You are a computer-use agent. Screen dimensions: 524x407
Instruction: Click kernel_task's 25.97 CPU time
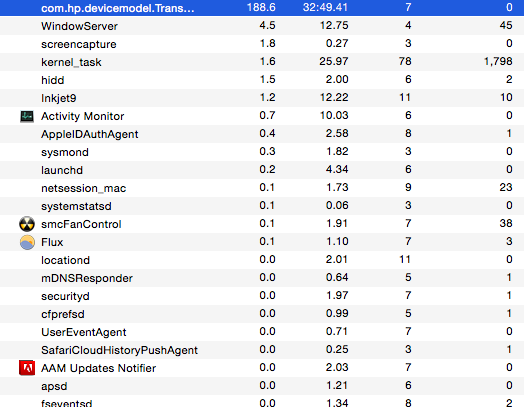point(334,61)
